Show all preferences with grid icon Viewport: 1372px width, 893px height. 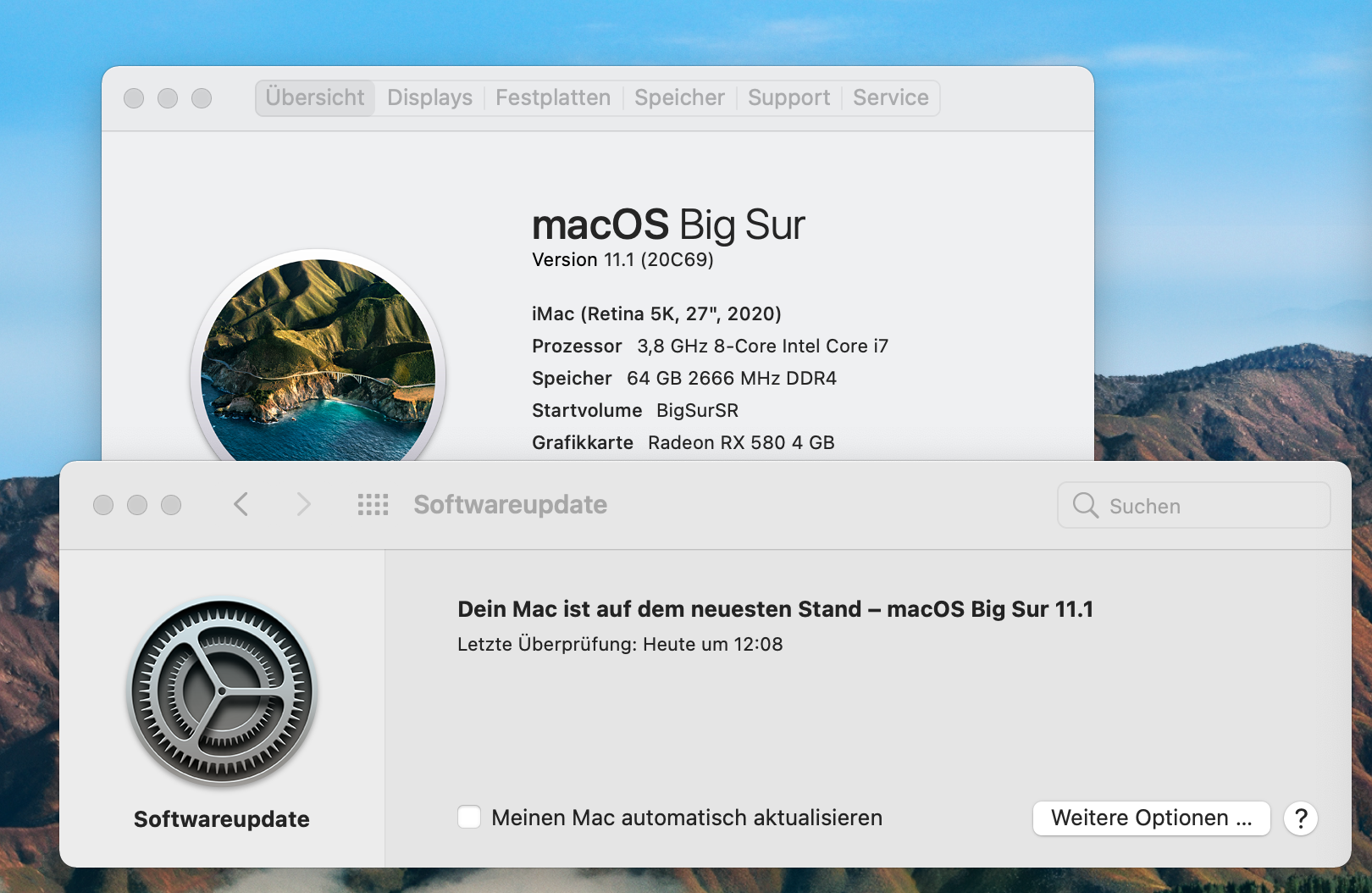click(373, 505)
